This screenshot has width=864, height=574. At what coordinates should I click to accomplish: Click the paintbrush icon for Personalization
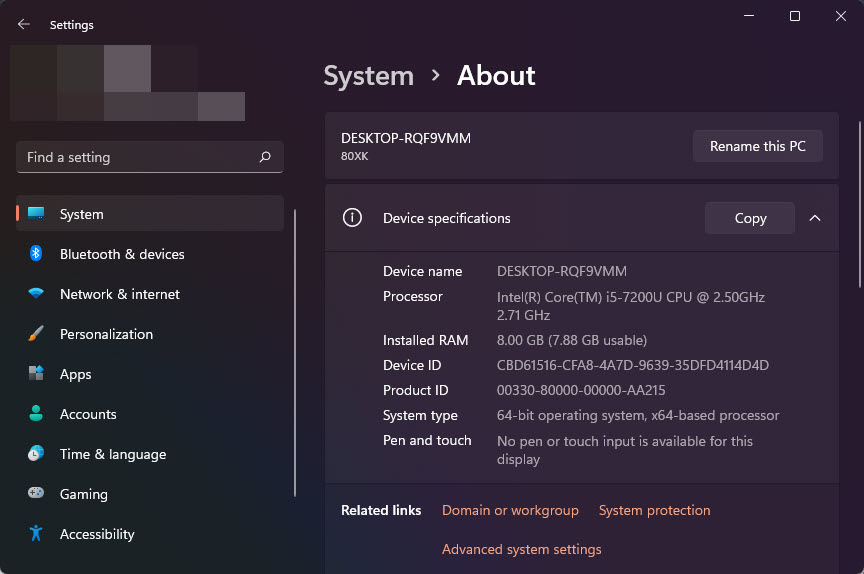[x=36, y=333]
